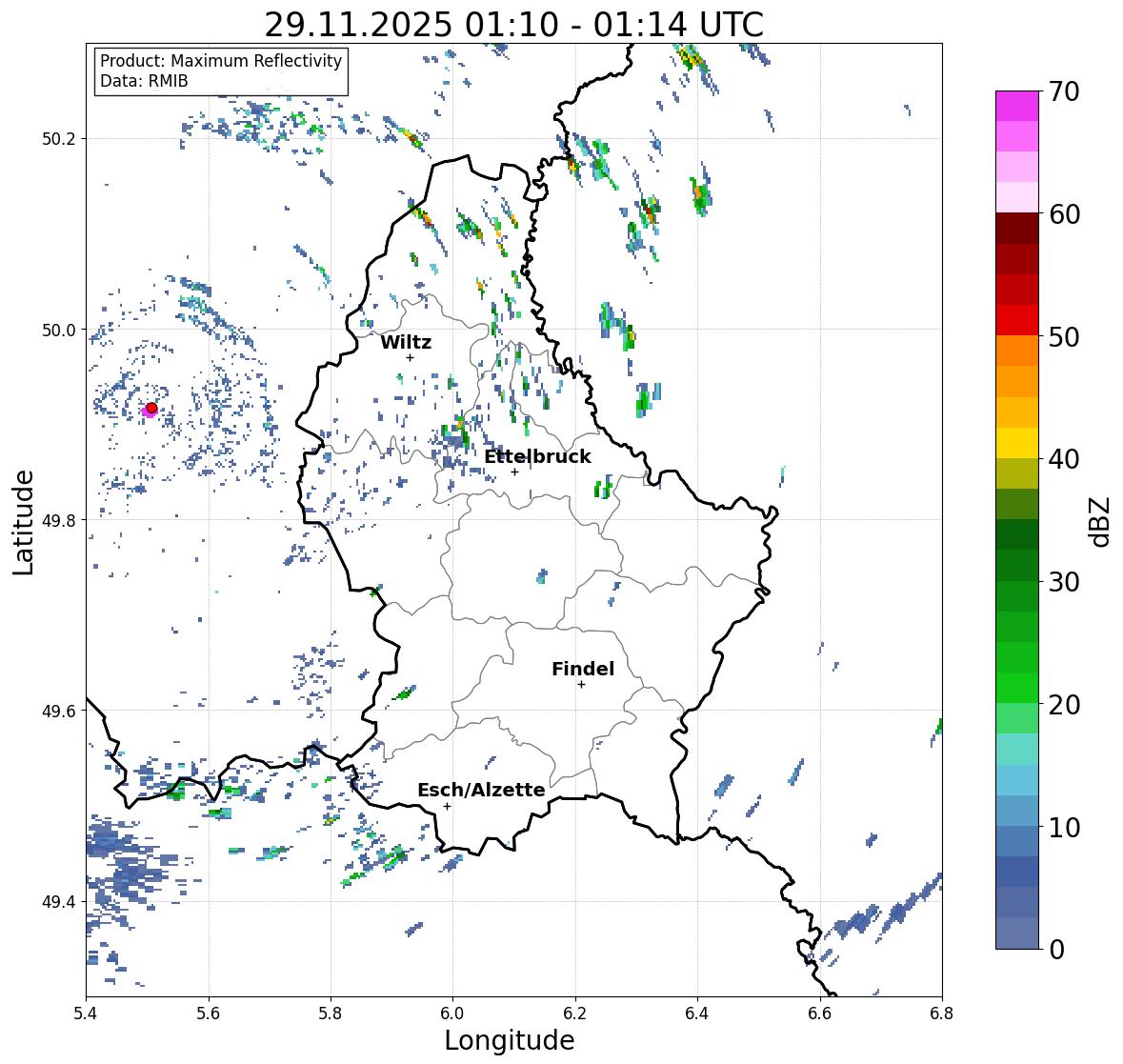
Task: Click the 6.6 longitude tick label
Action: [x=820, y=1013]
